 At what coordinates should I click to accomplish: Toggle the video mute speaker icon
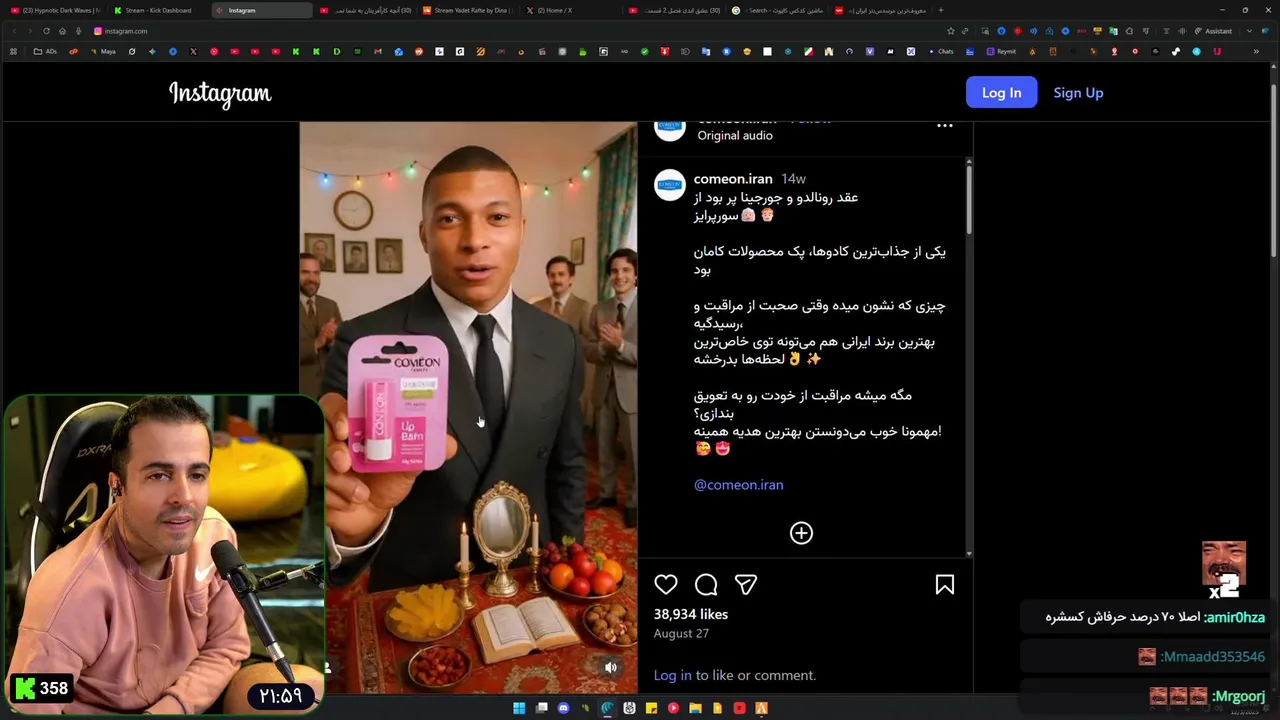(611, 667)
